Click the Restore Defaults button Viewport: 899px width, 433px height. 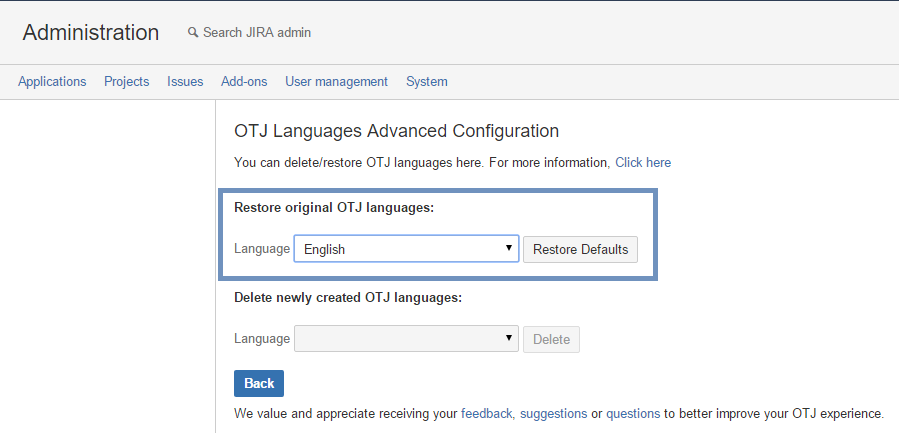[580, 249]
